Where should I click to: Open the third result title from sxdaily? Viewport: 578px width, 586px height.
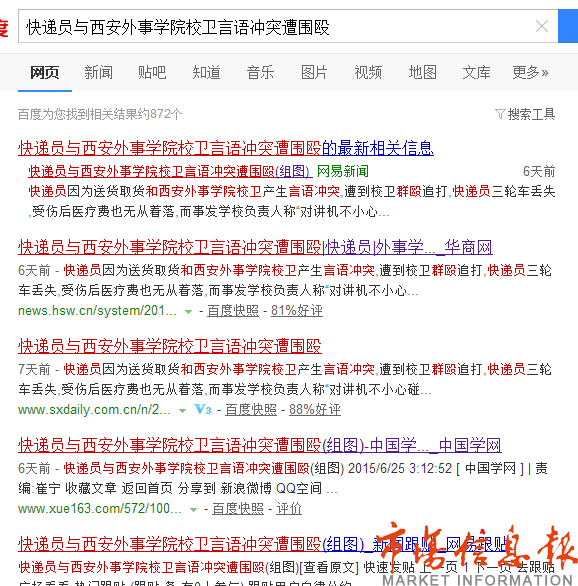tap(170, 346)
